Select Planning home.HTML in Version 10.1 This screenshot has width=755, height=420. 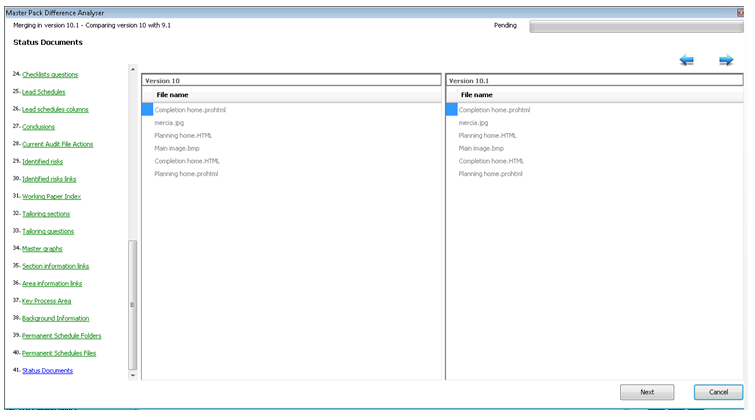[487, 135]
